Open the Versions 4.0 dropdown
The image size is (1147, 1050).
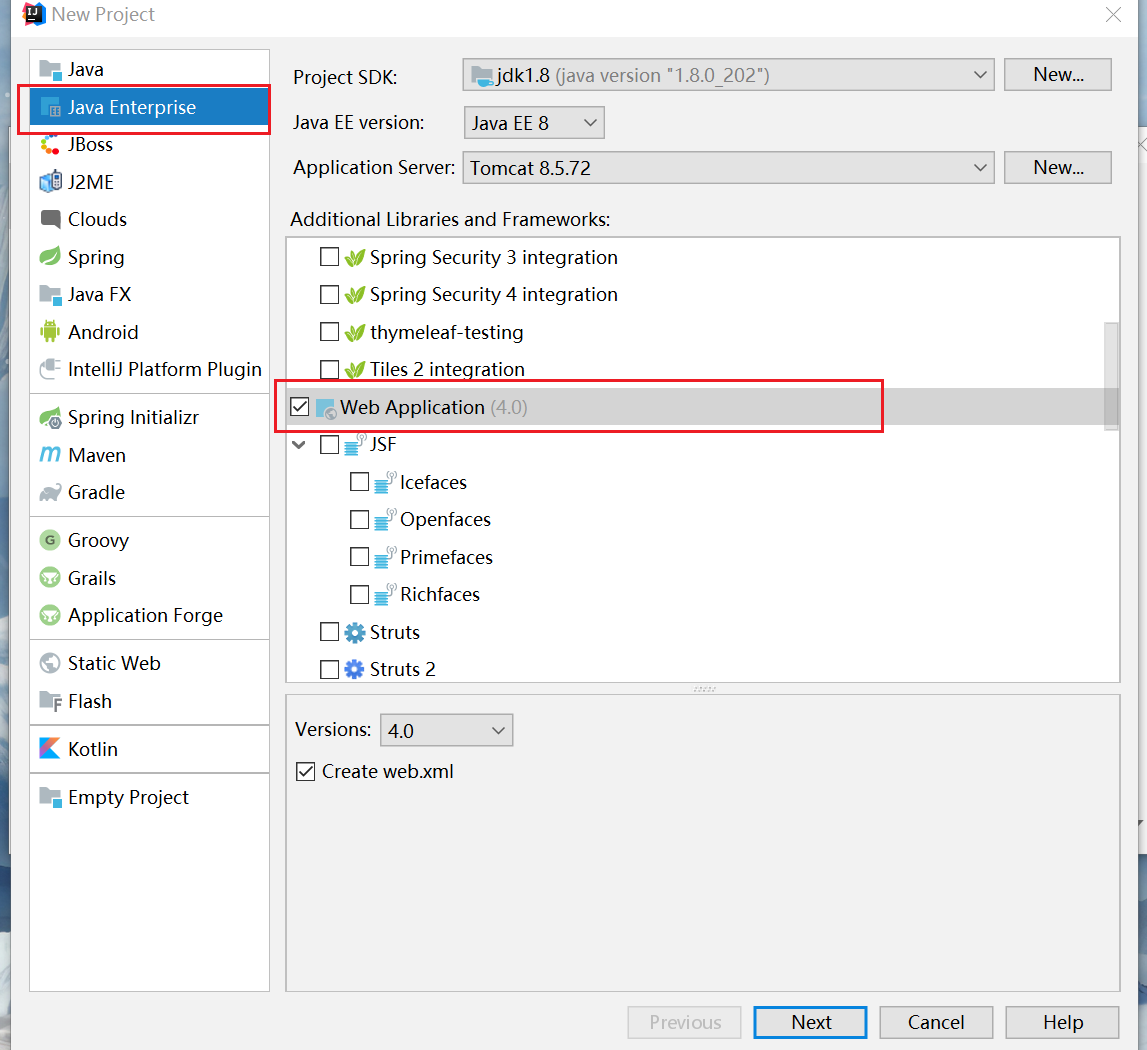coord(446,730)
